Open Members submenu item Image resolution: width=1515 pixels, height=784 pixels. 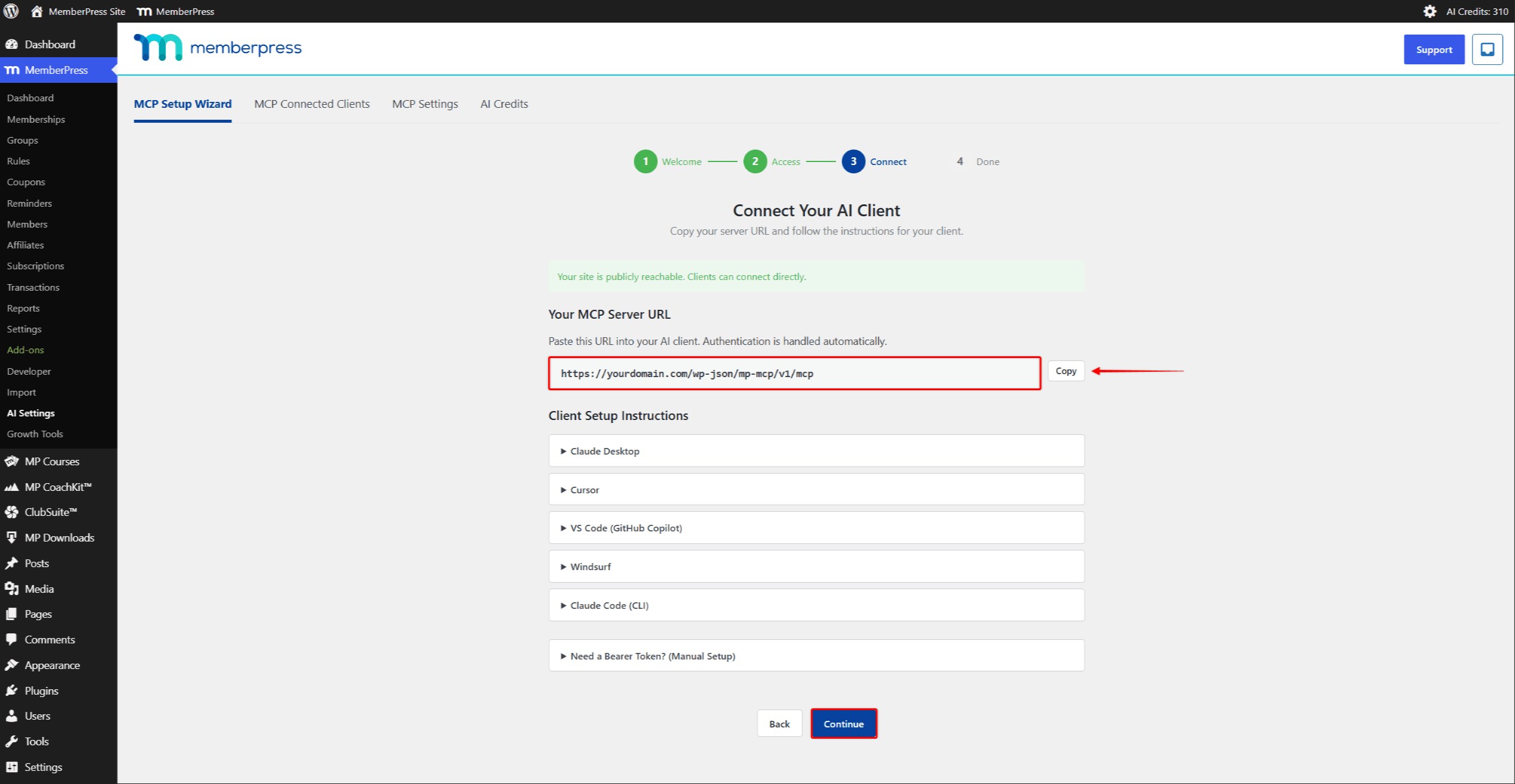point(27,224)
